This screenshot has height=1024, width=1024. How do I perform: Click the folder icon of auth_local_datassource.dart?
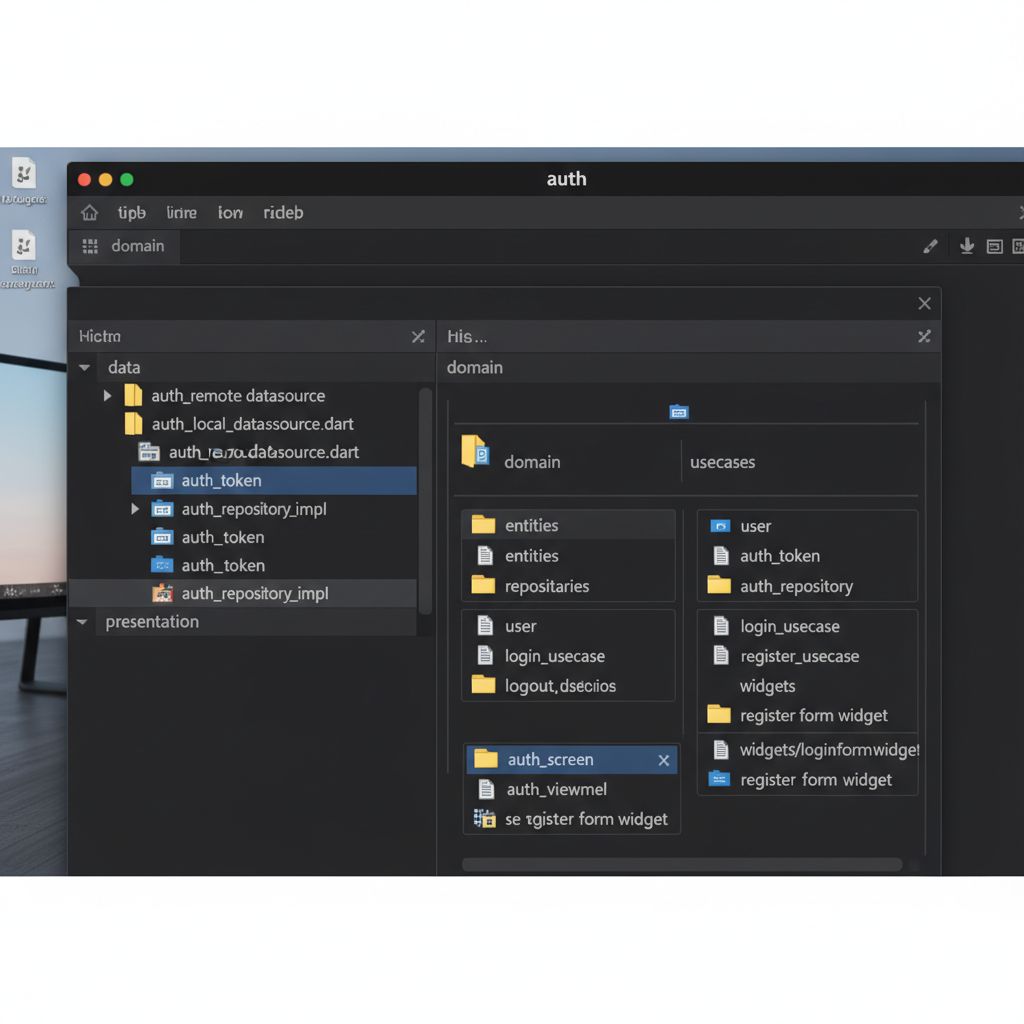tap(133, 424)
